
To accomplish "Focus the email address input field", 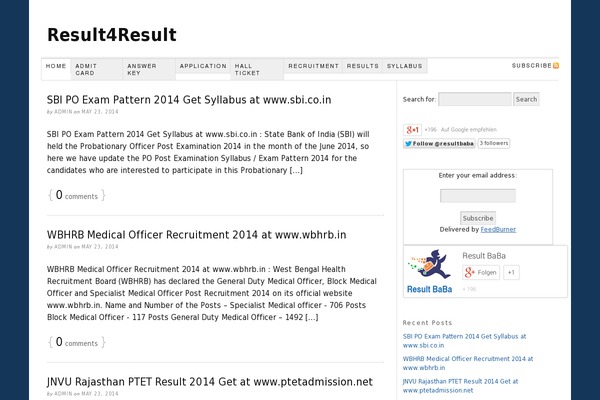I will [478, 196].
